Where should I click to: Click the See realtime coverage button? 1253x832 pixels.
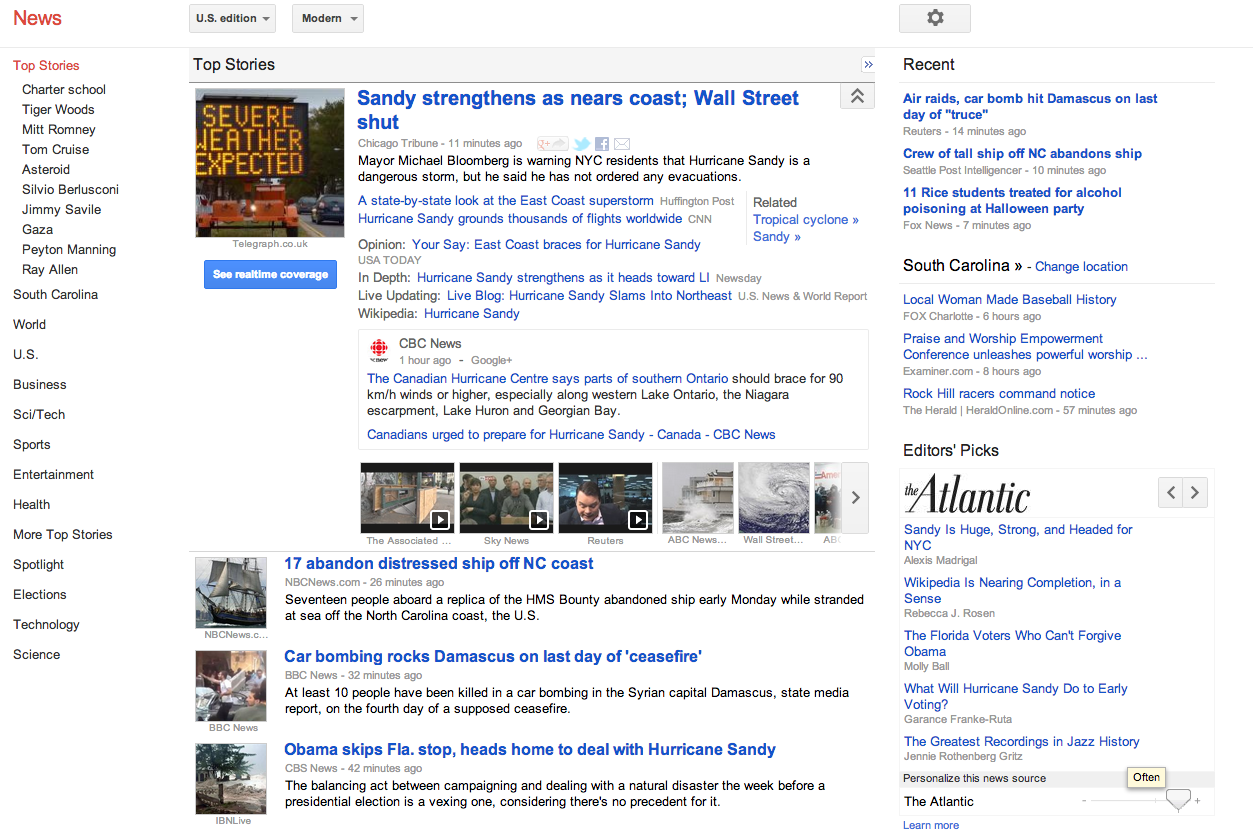point(270,274)
